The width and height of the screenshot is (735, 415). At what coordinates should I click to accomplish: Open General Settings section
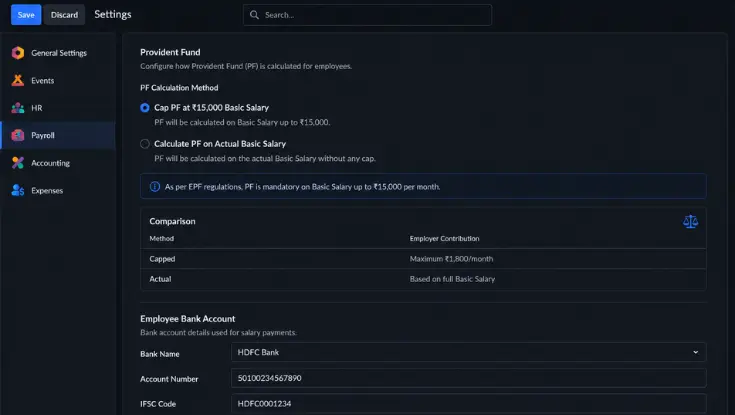[59, 53]
